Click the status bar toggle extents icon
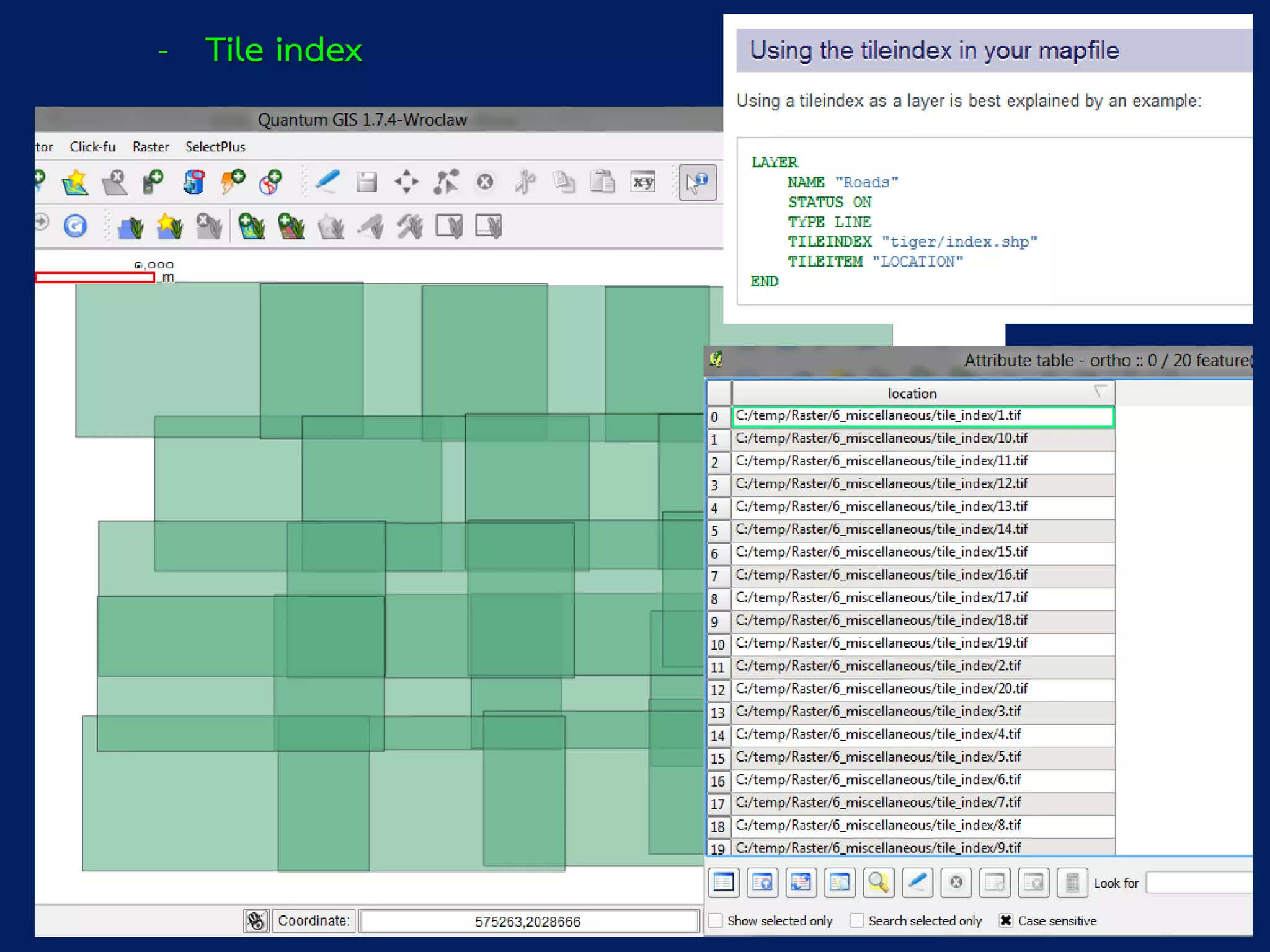 (256, 921)
